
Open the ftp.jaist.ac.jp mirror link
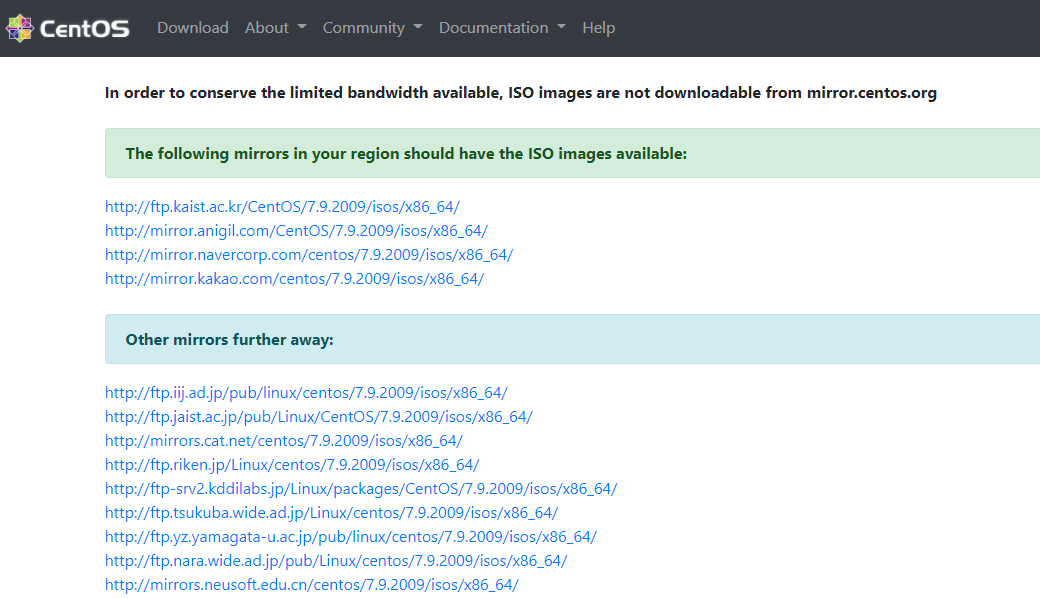[x=318, y=417]
